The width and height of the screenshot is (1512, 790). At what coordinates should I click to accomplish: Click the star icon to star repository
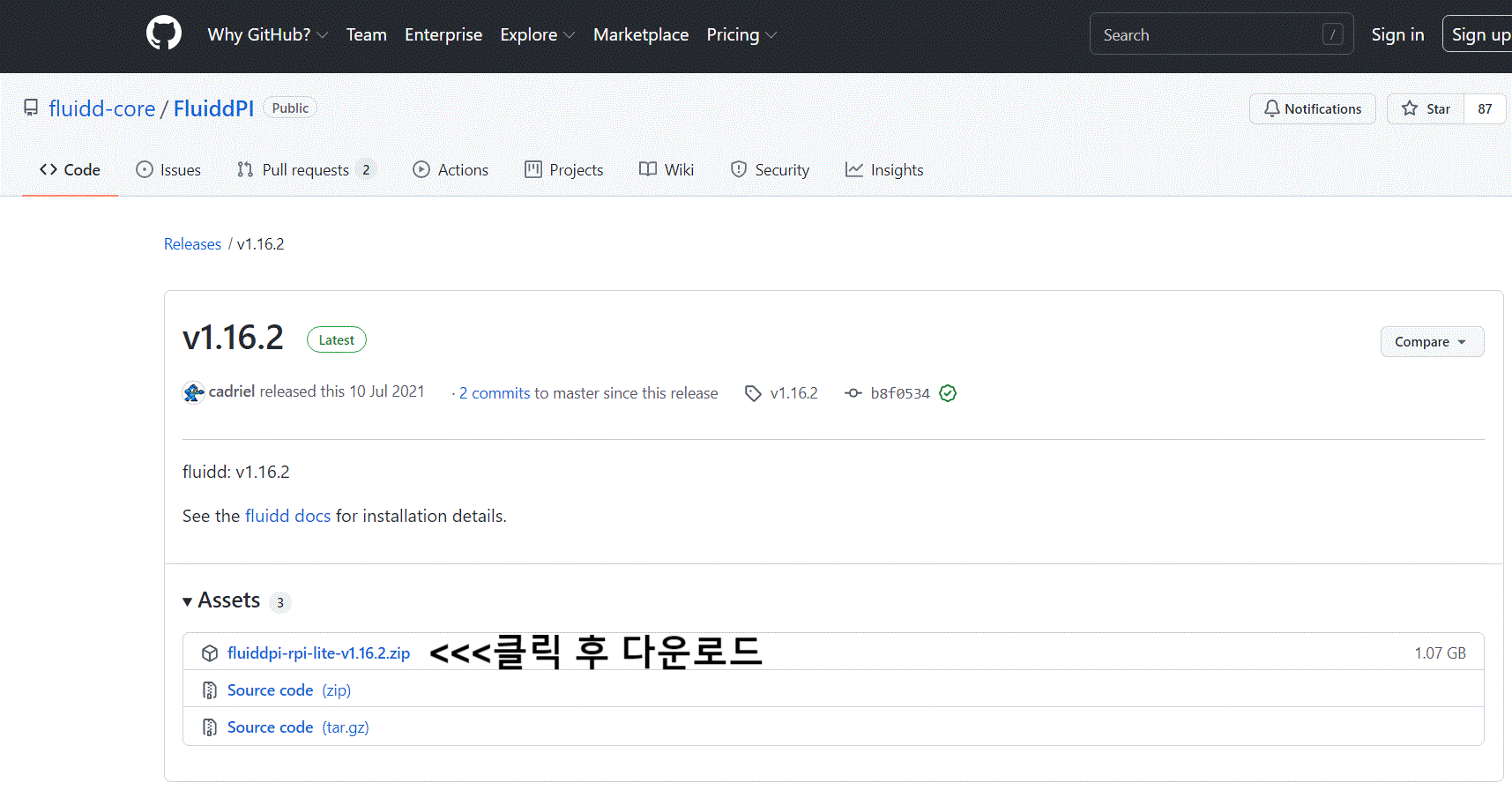[1410, 108]
